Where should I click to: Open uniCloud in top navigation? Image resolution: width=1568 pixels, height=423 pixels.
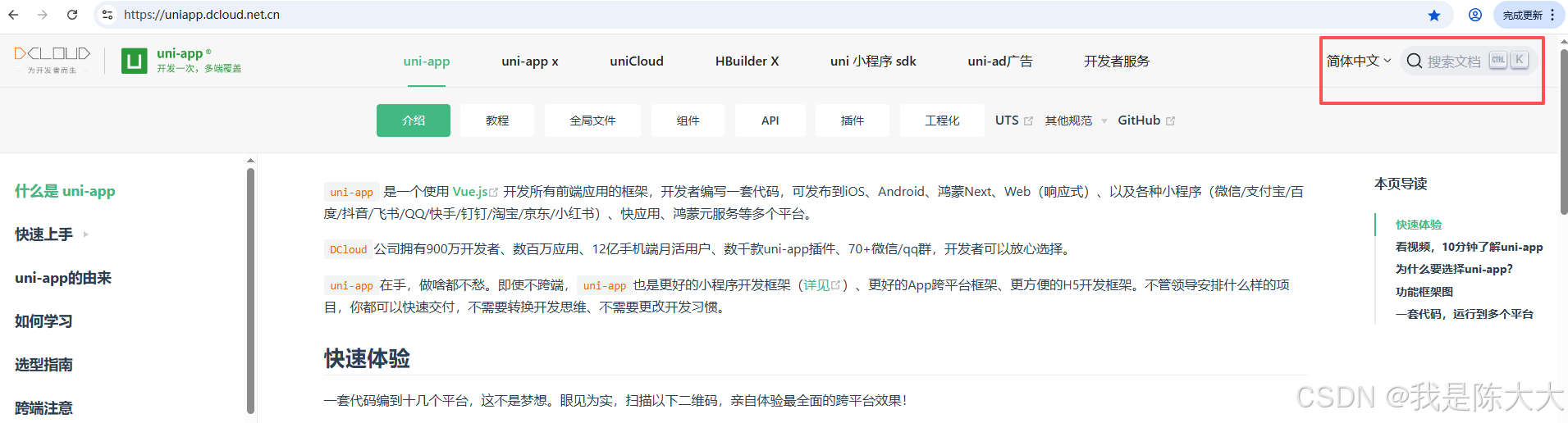click(637, 61)
